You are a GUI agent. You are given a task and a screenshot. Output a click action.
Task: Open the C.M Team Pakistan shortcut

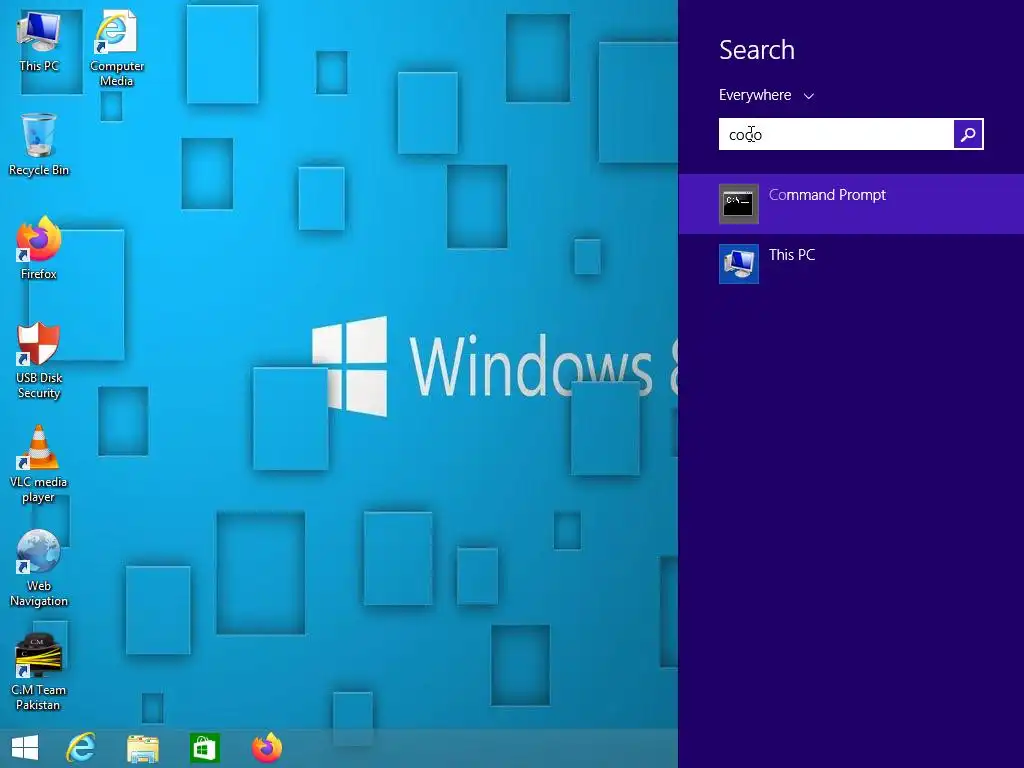tap(39, 672)
